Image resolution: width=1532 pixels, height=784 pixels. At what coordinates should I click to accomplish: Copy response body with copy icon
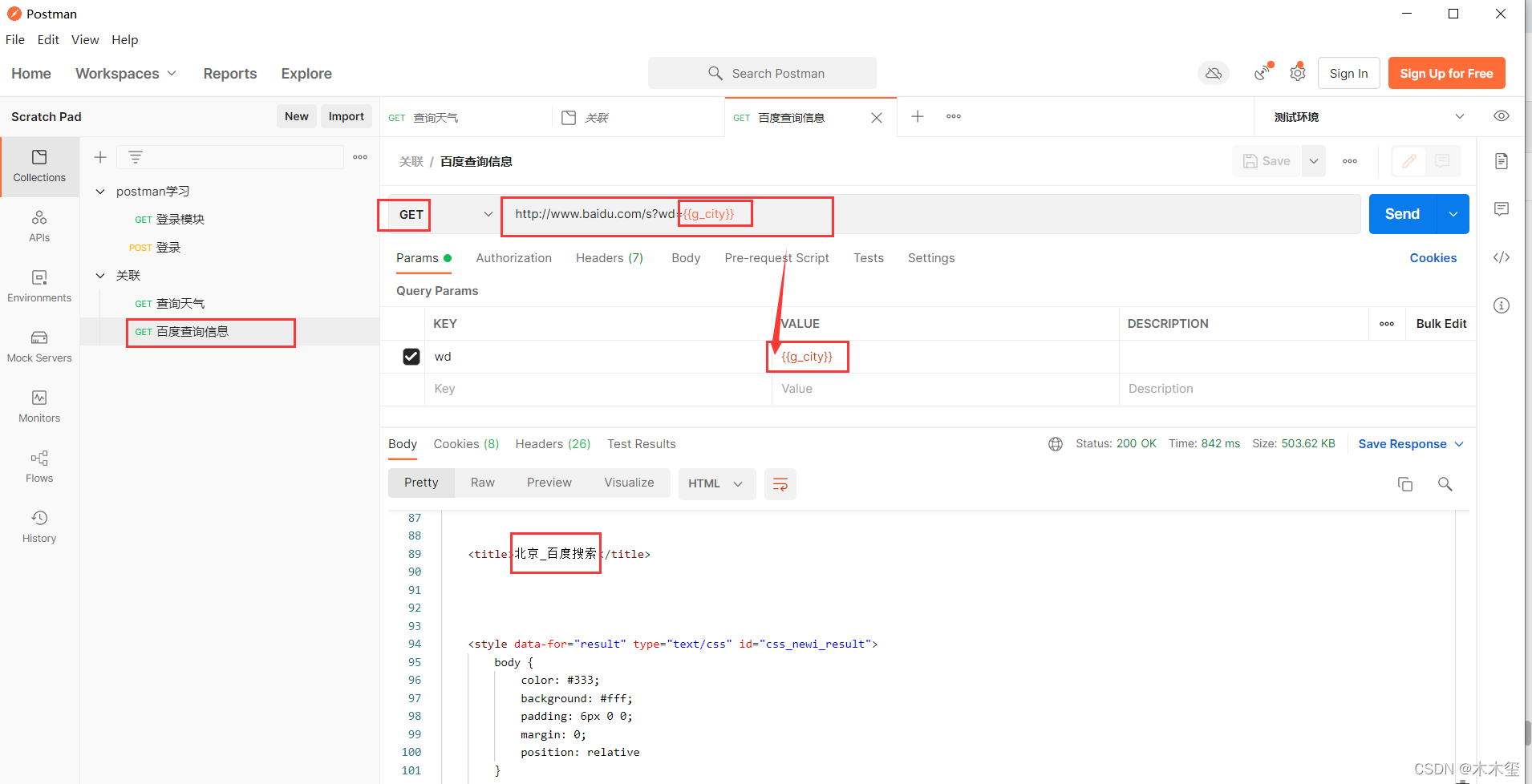tap(1405, 484)
